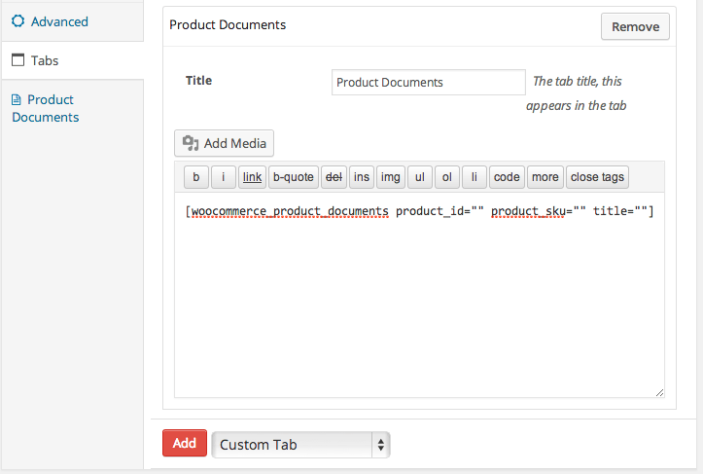Start an unordered list with ul

(x=420, y=177)
